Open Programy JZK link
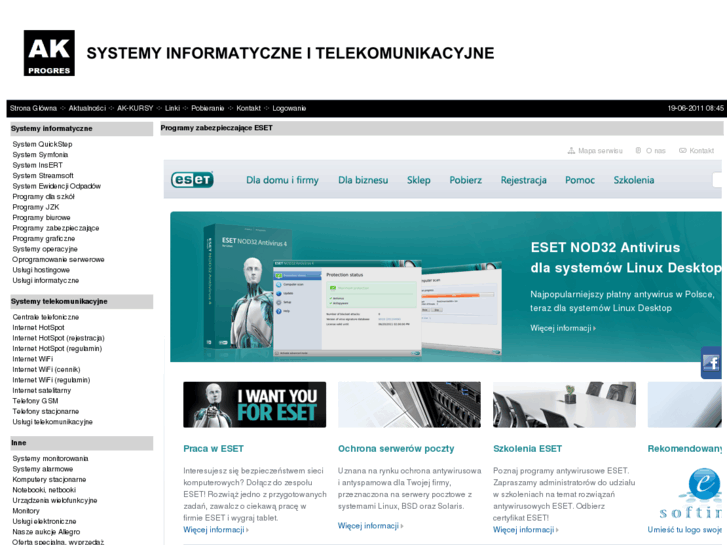Image resolution: width=727 pixels, height=545 pixels. 36,207
